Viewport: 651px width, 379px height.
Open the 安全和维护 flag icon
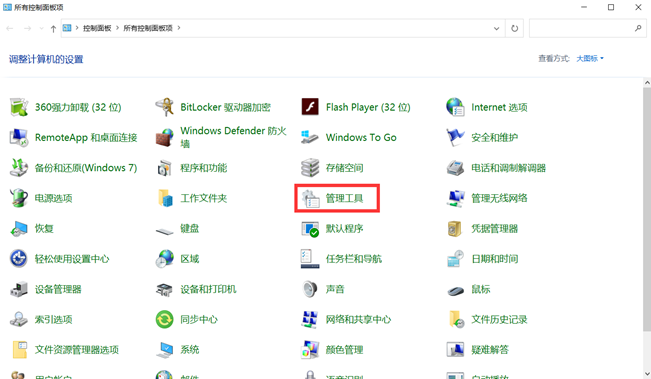(455, 137)
